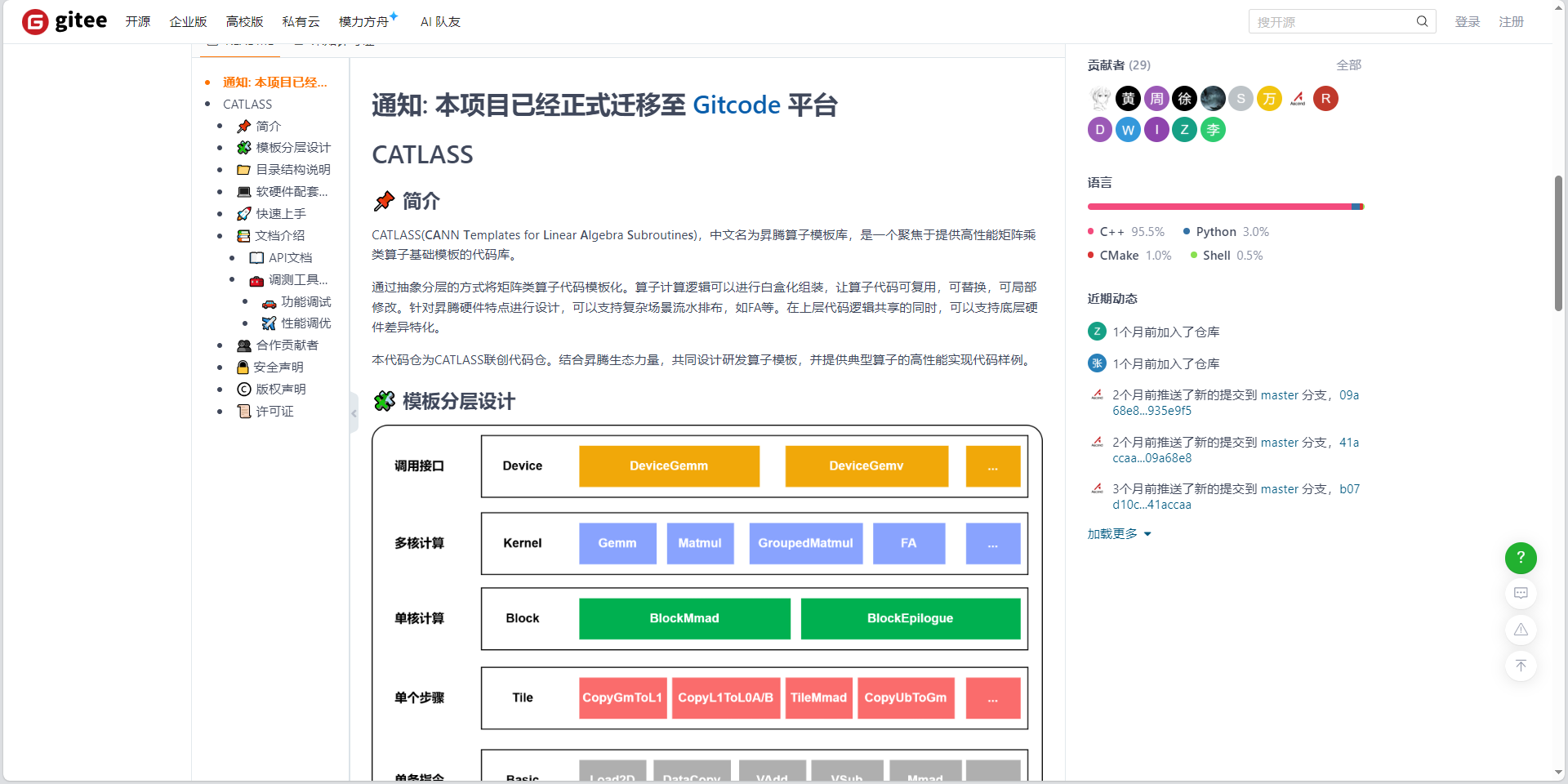Image resolution: width=1568 pixels, height=784 pixels.
Task: Click the green 李 contributor avatar
Action: click(x=1213, y=129)
